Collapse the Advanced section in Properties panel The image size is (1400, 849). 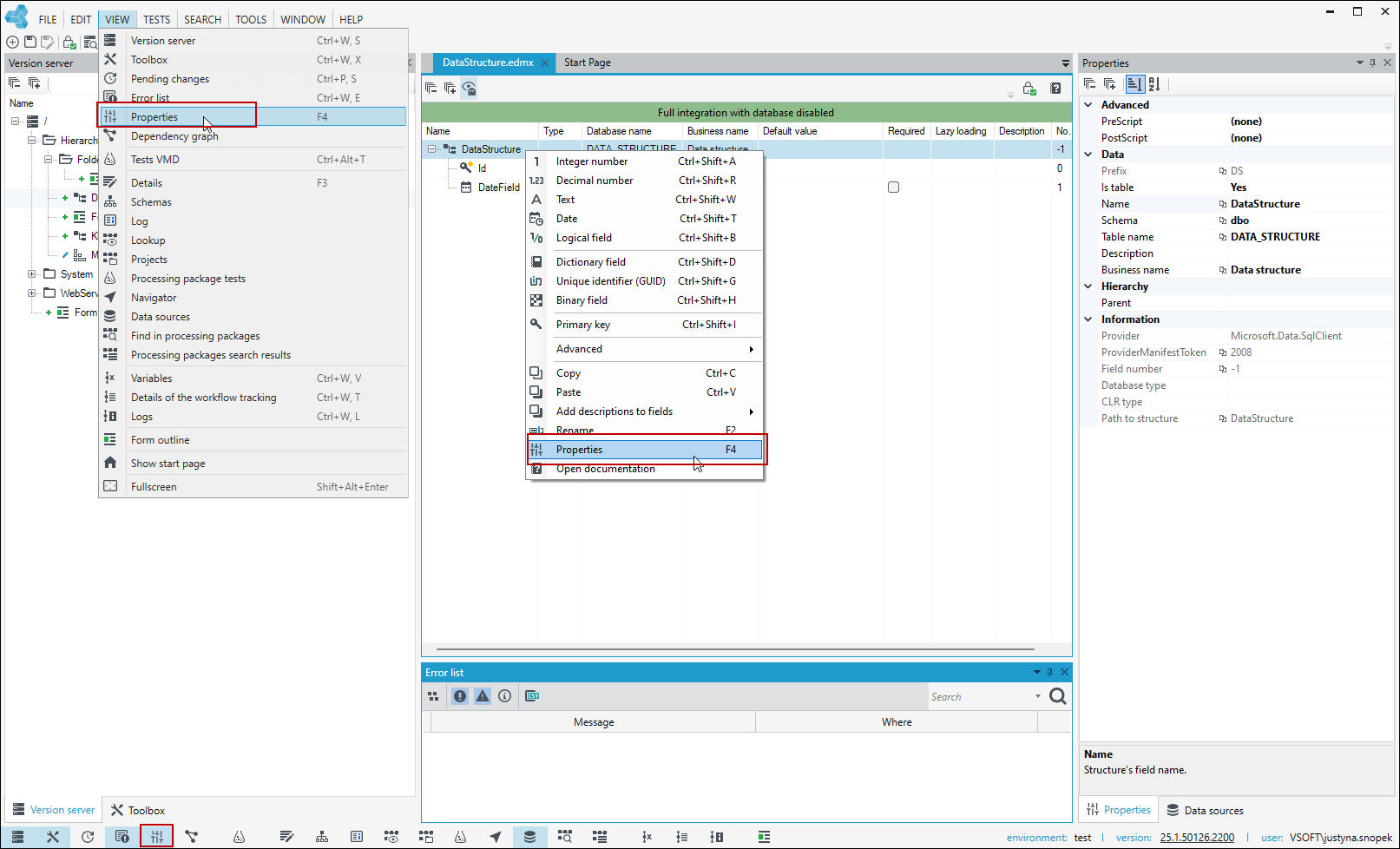tap(1088, 105)
